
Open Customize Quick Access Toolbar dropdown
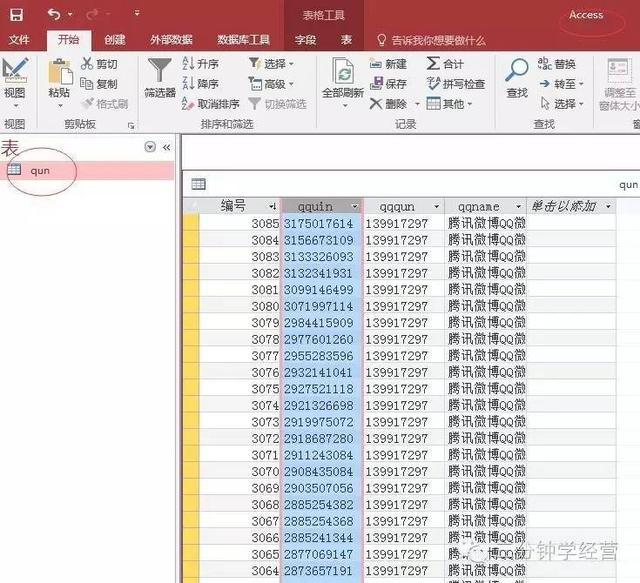137,13
